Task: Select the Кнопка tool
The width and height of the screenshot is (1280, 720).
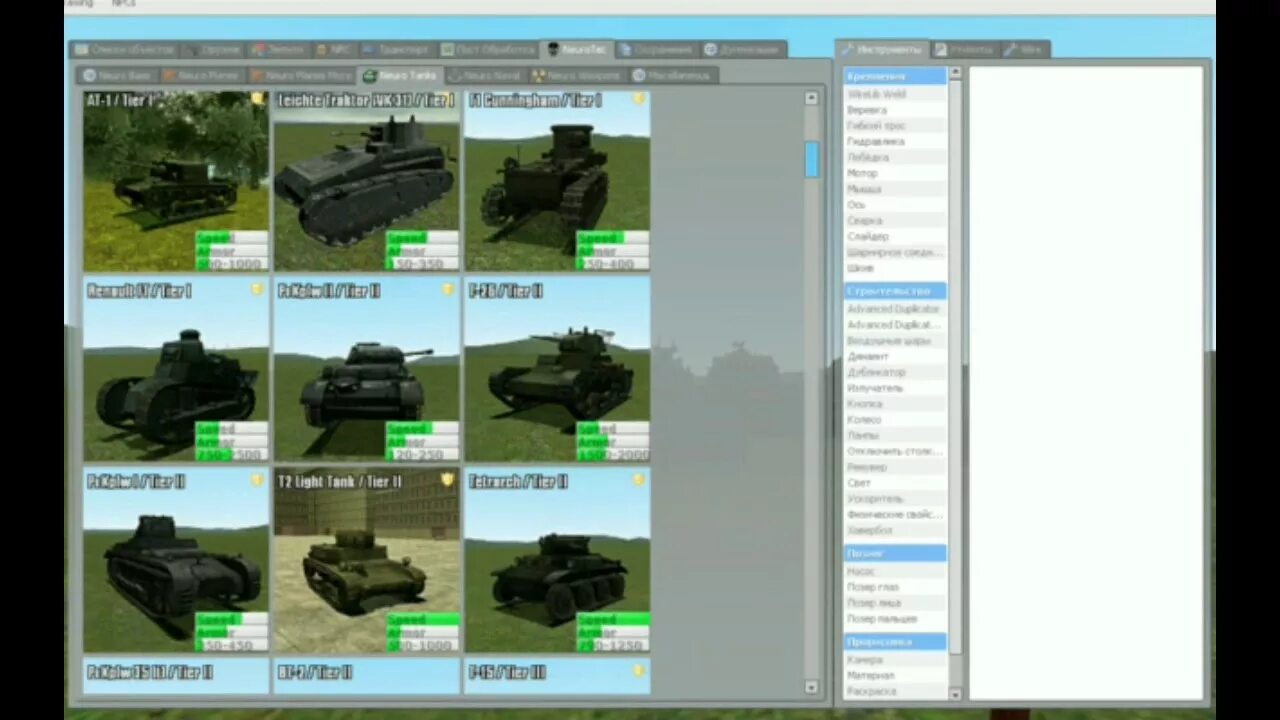Action: coord(895,404)
